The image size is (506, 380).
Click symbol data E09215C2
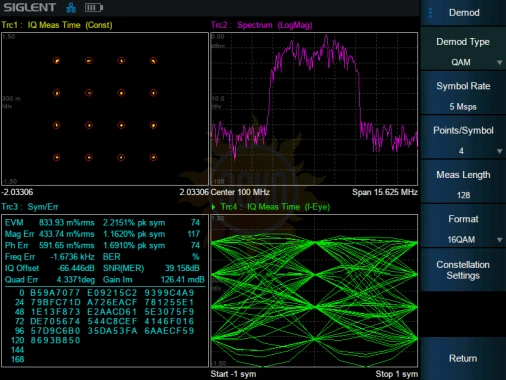[112, 293]
